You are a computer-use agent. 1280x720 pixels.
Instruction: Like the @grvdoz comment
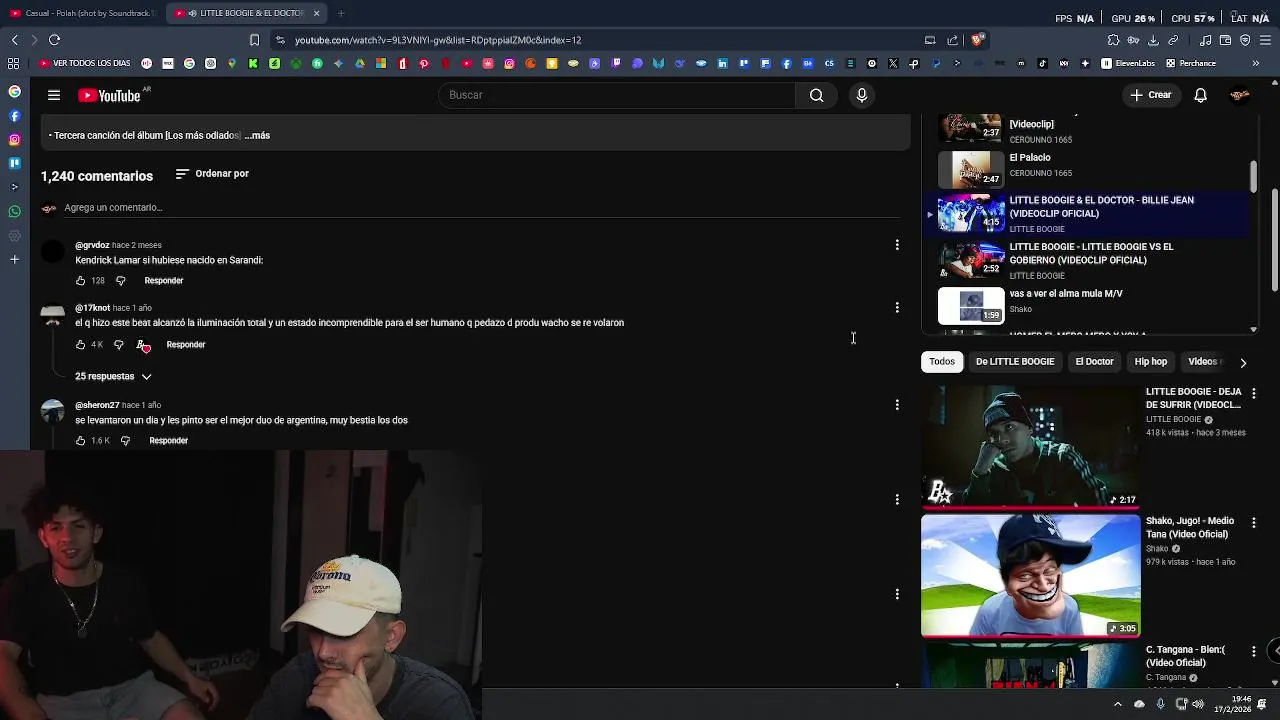(81, 281)
